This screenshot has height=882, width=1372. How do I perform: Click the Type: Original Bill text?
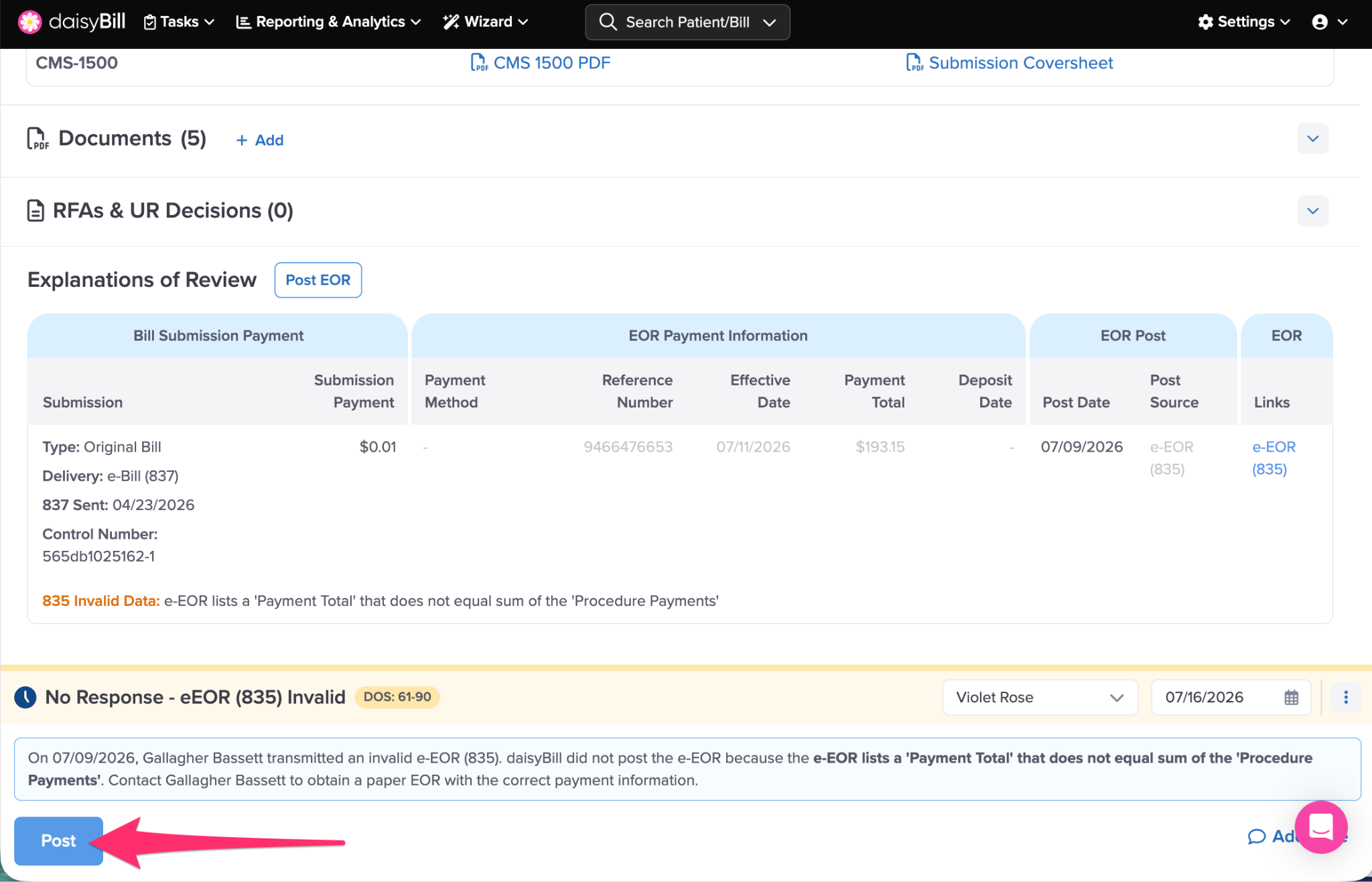point(102,447)
